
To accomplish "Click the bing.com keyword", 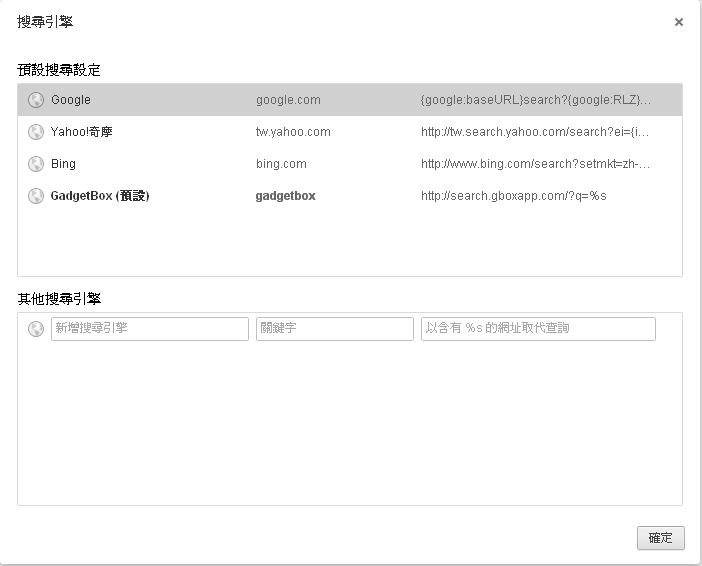I will coord(281,164).
